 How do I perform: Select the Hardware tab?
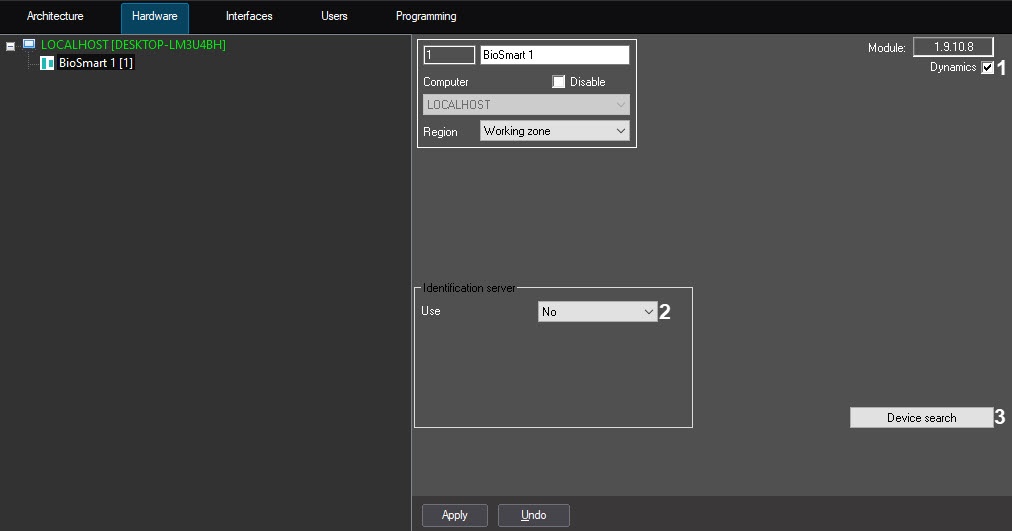[x=154, y=17]
